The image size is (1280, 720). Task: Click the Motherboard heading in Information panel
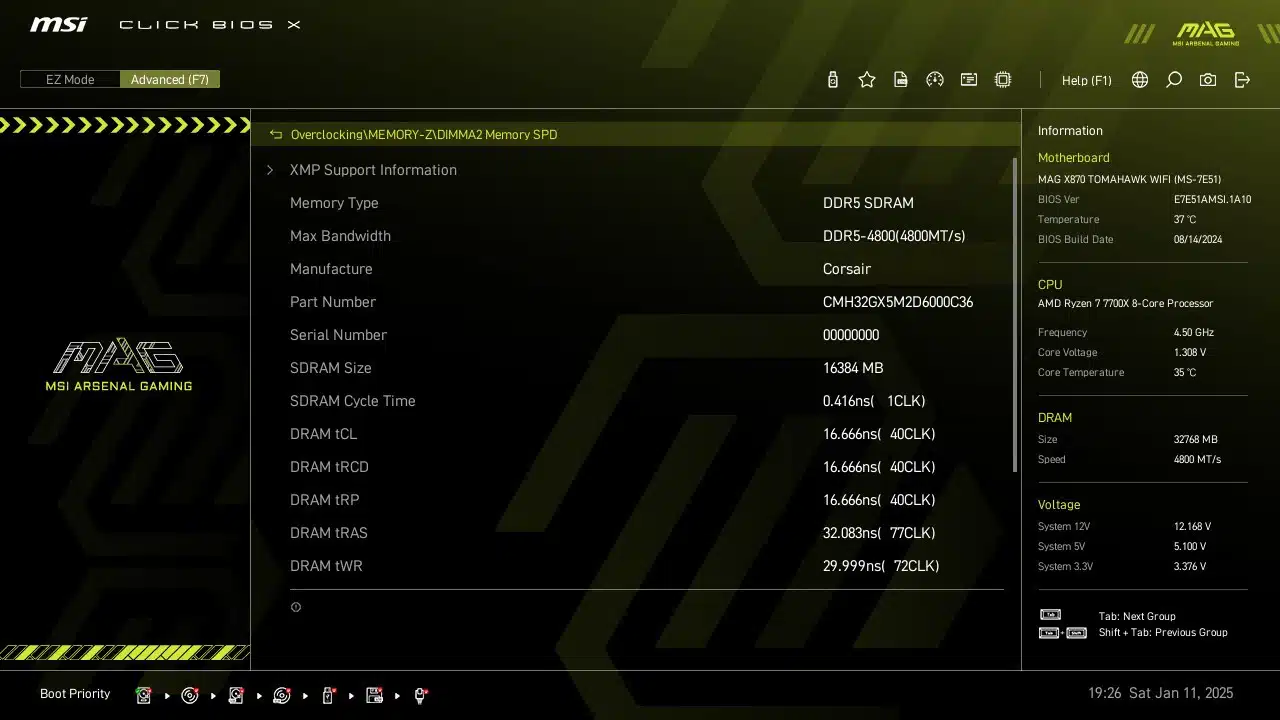1073,158
